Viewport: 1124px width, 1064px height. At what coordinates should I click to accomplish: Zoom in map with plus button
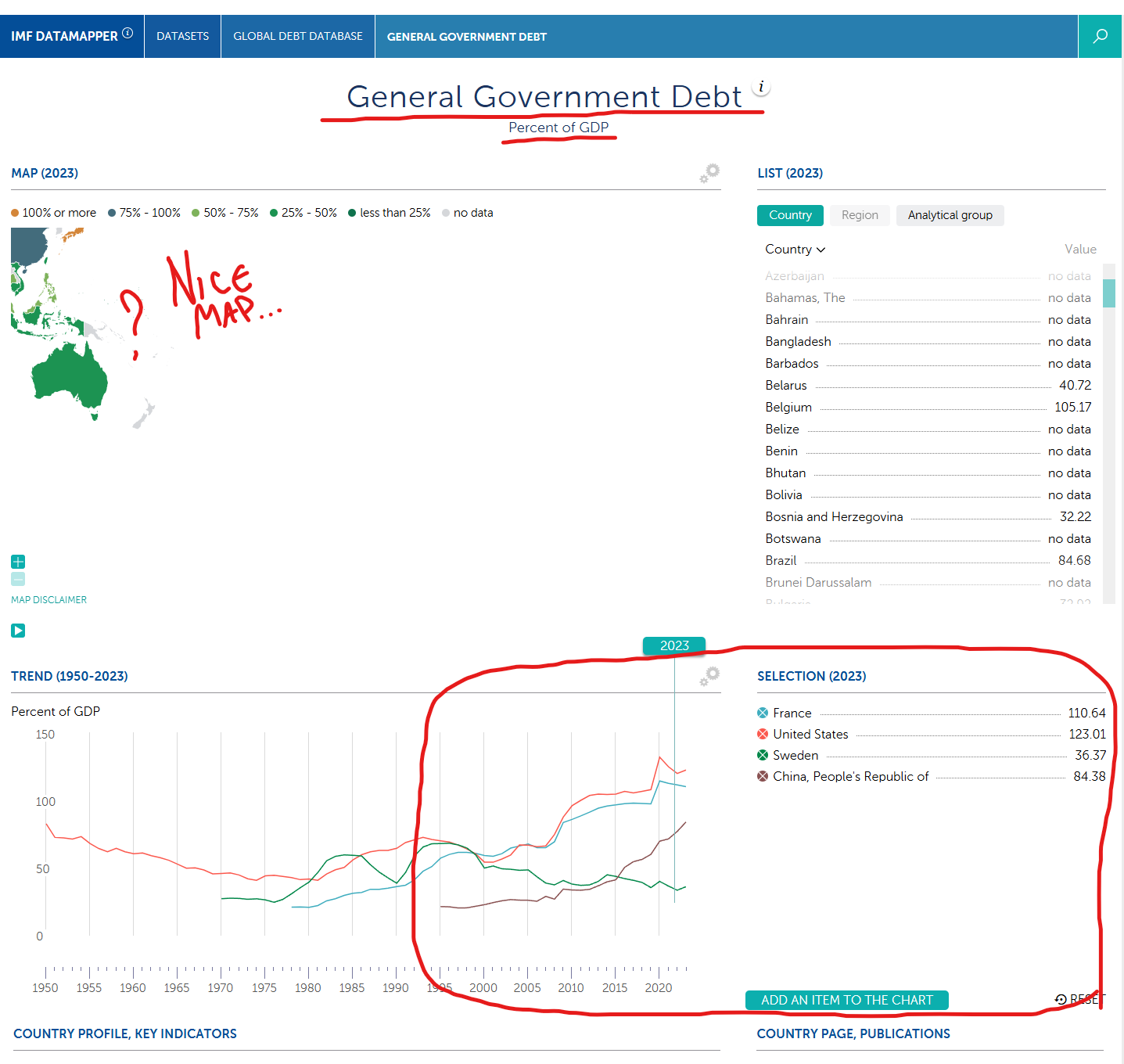[x=18, y=562]
